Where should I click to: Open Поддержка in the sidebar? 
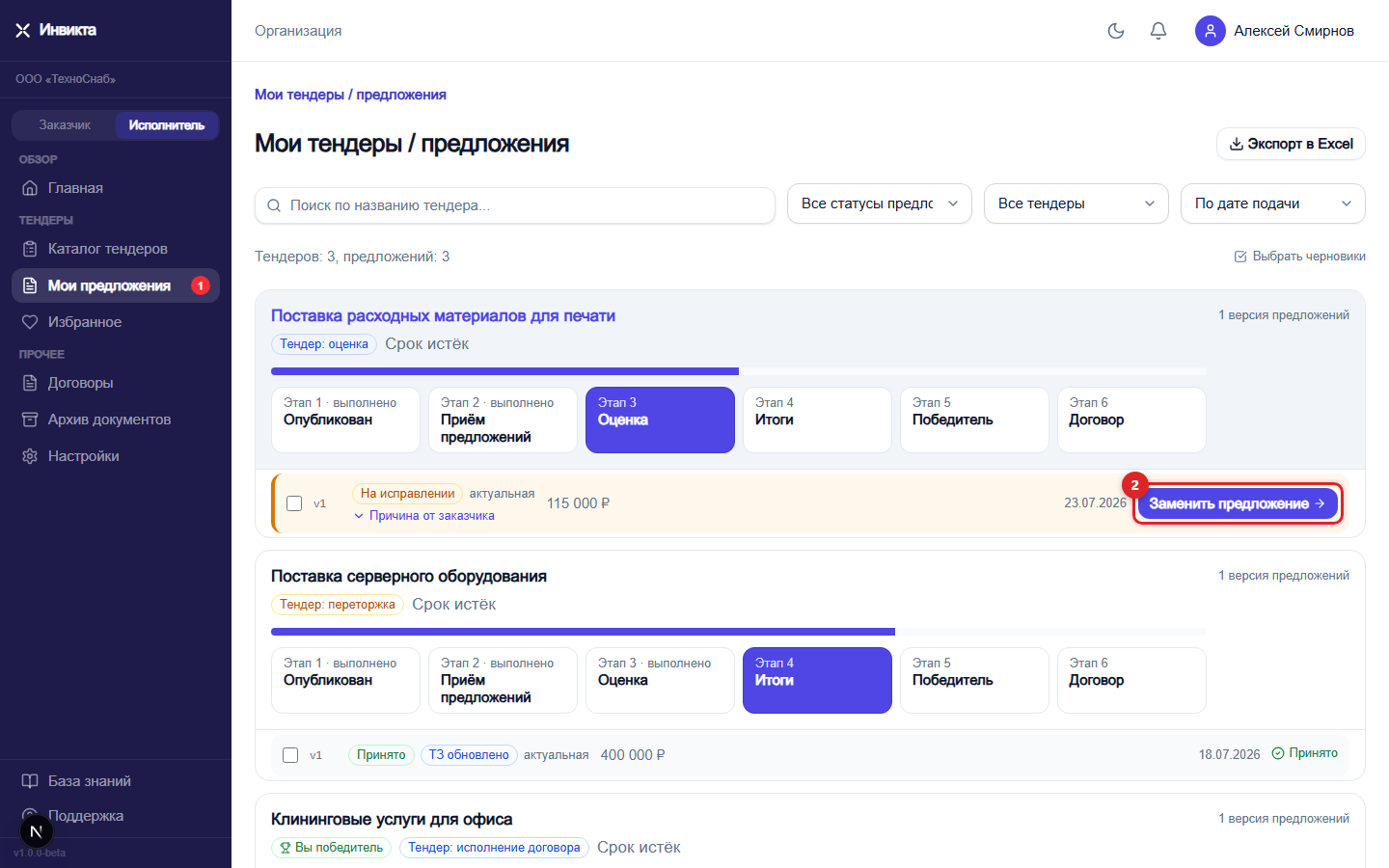pyautogui.click(x=116, y=816)
